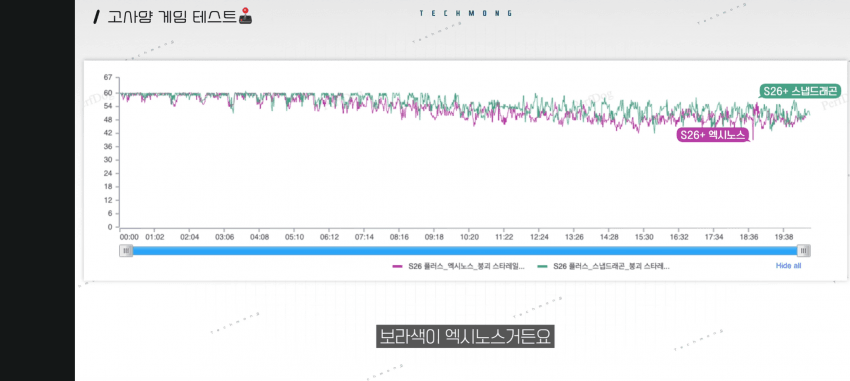Toggle the purple S26 플러스_엑시노스 legend series
Screen dimensions: 850x381
[459, 267]
